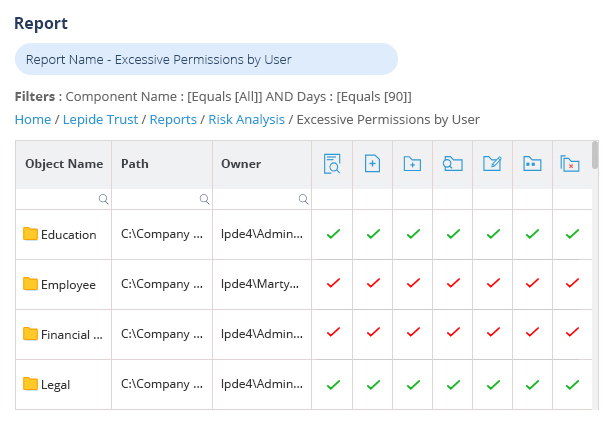Viewport: 612px width, 430px height.
Task: Focus the Path filter input
Action: 162,199
